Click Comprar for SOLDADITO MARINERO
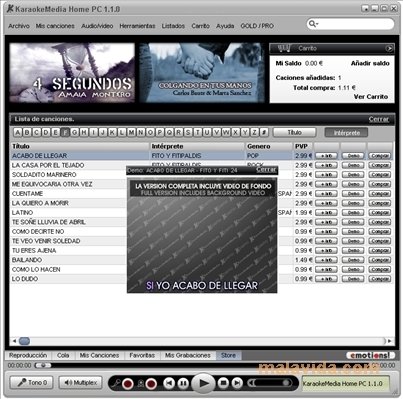The width and height of the screenshot is (403, 399). [379, 175]
